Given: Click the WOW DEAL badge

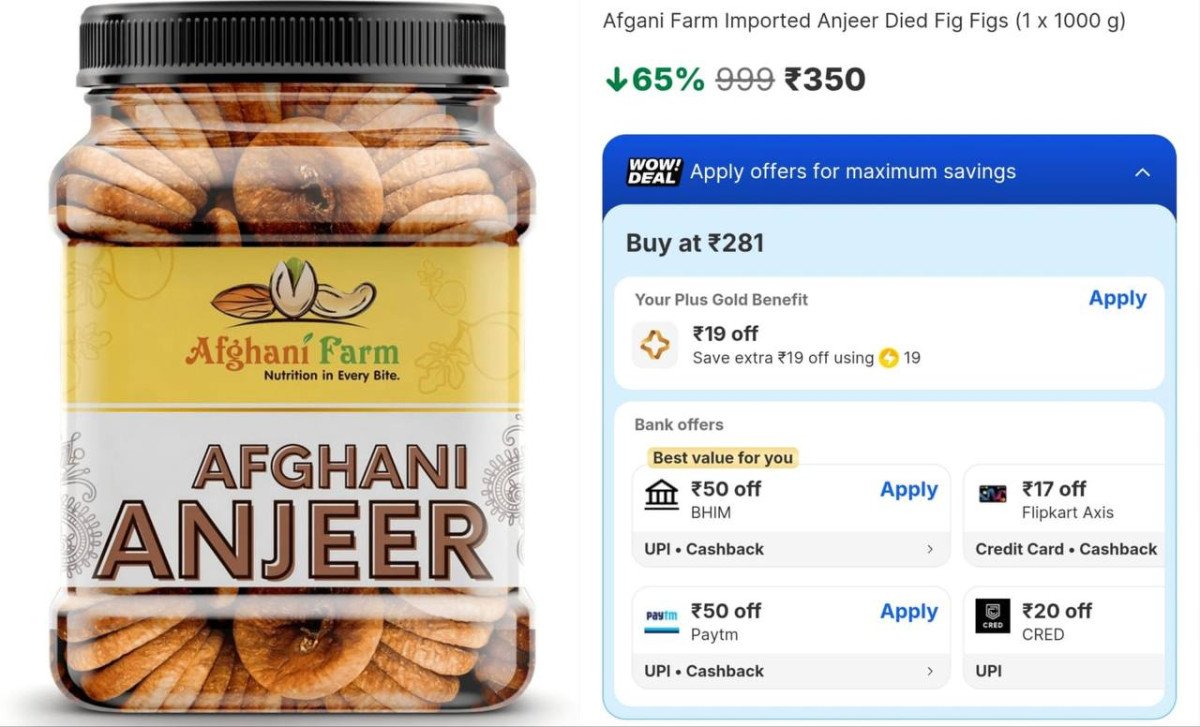Looking at the screenshot, I should pyautogui.click(x=655, y=171).
